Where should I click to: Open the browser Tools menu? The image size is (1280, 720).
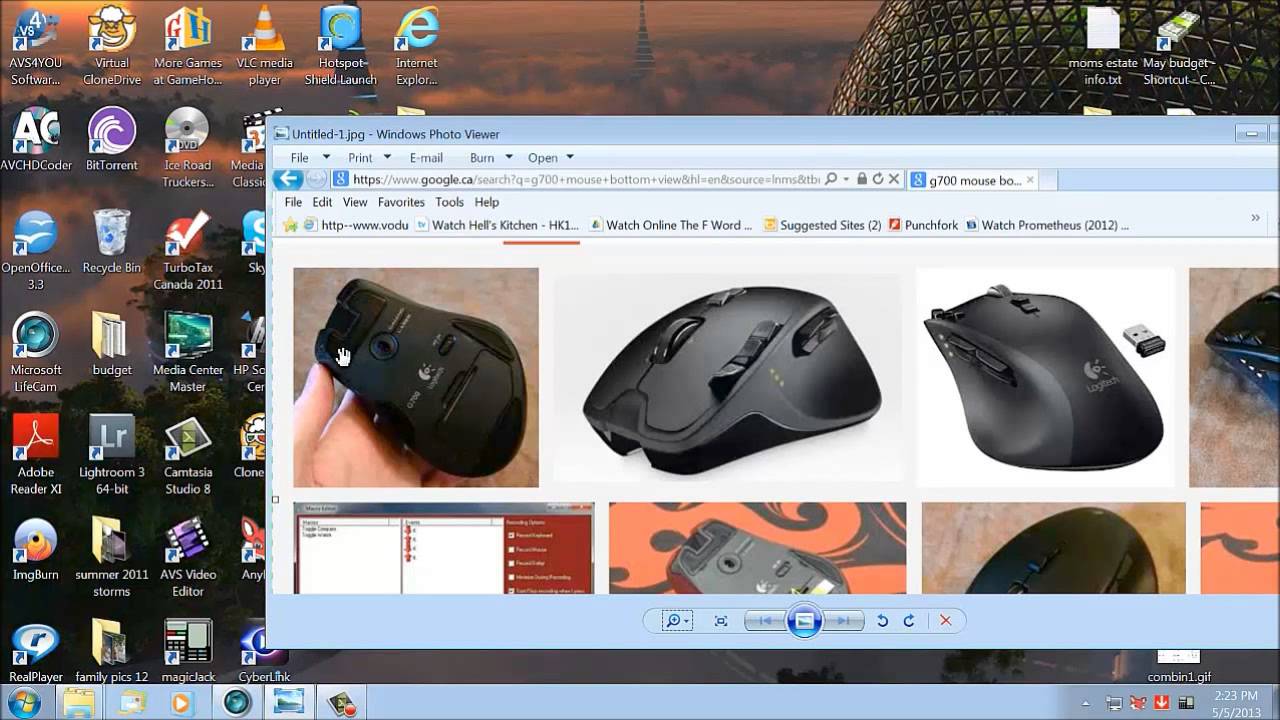click(449, 202)
